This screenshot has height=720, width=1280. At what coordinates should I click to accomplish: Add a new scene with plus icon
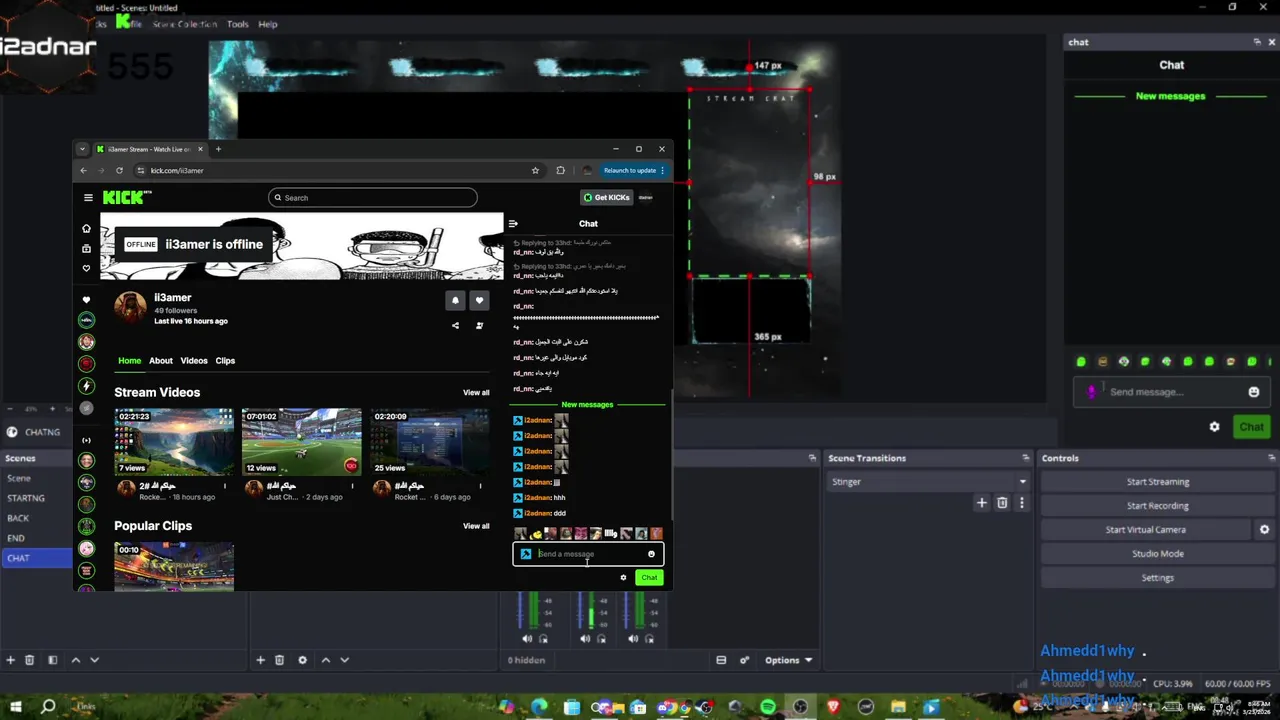pos(11,660)
